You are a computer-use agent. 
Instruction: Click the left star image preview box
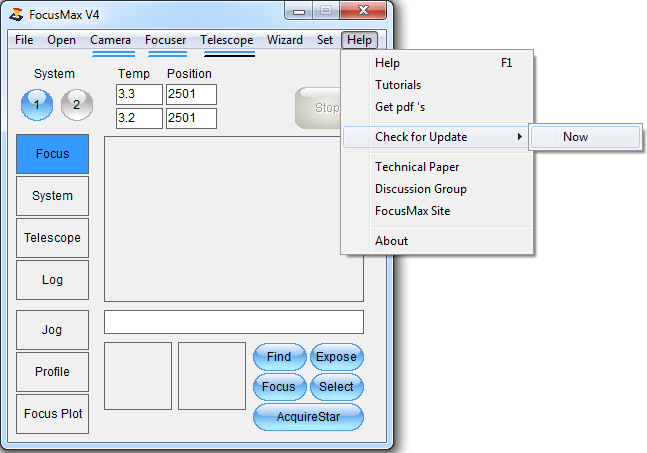coord(138,376)
